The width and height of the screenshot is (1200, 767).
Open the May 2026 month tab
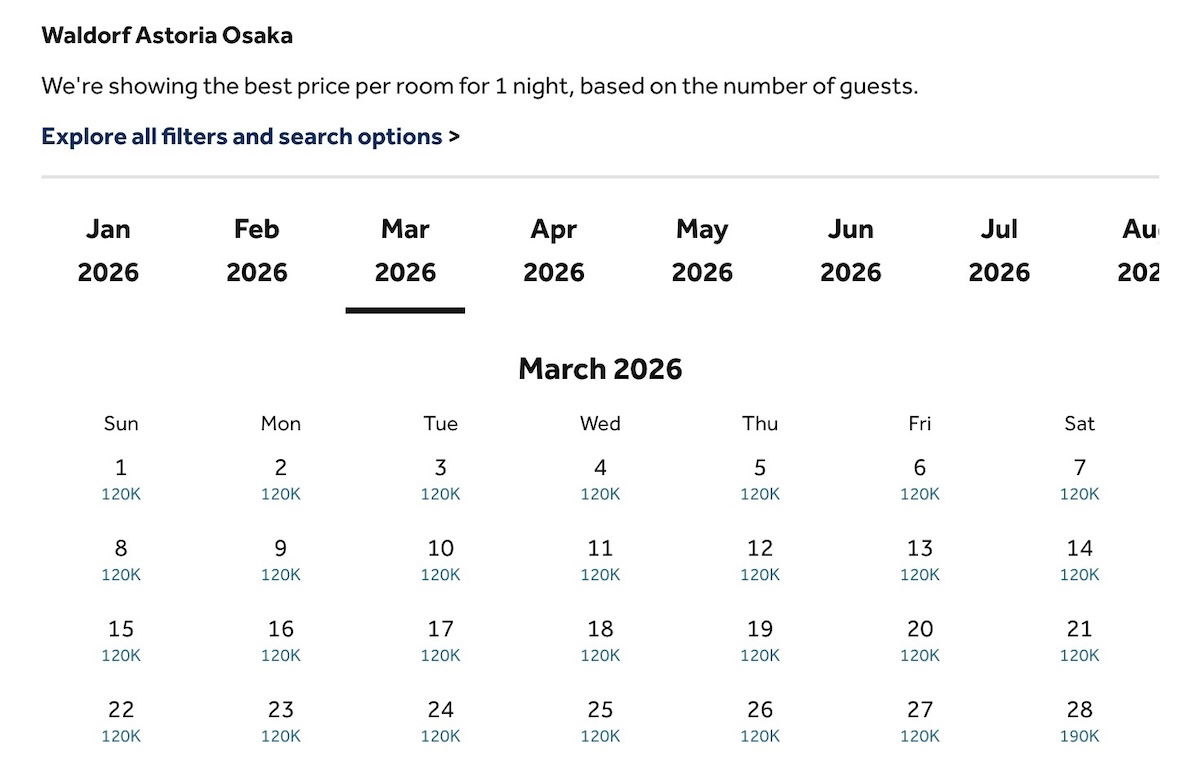(702, 251)
